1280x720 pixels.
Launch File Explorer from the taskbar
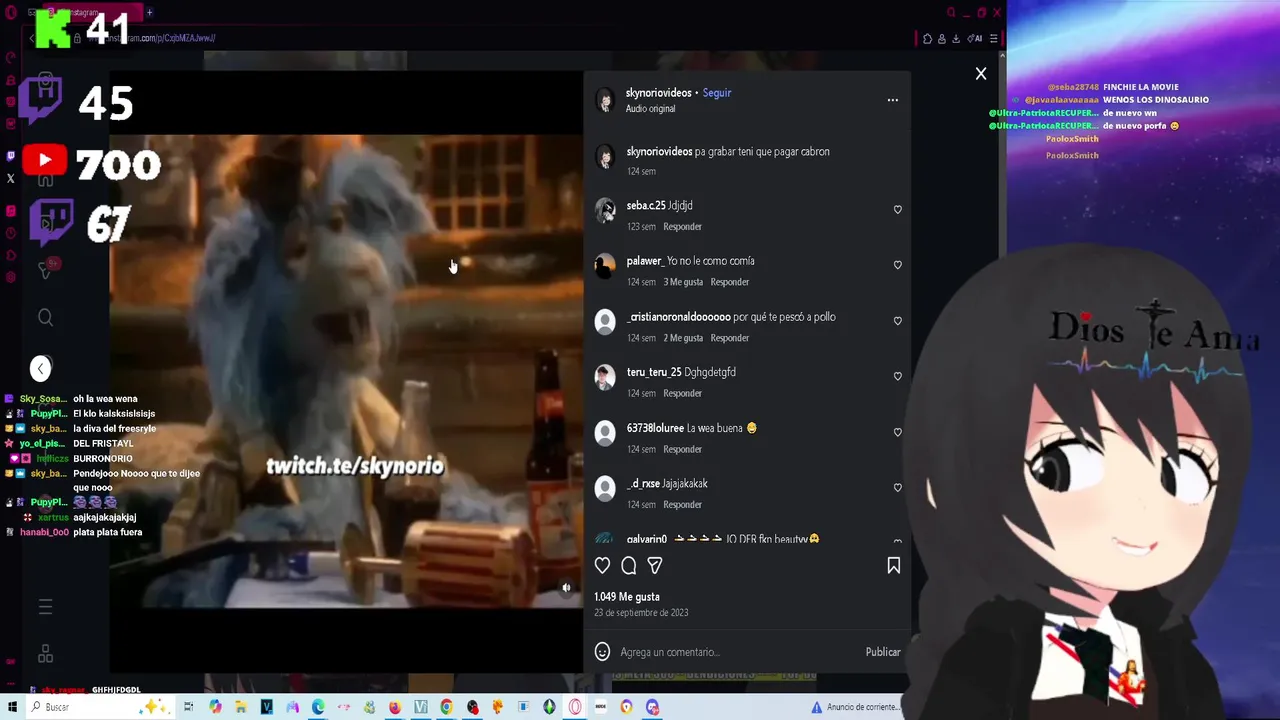pyautogui.click(x=241, y=707)
